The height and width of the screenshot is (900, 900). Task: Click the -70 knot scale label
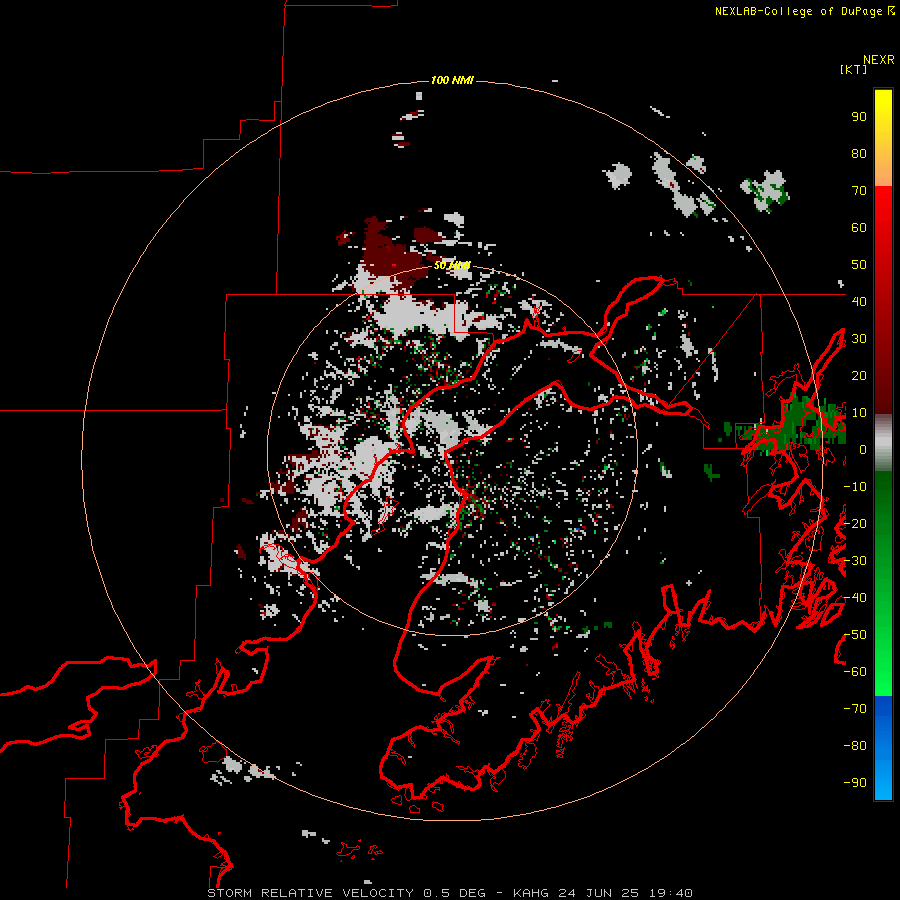click(855, 709)
